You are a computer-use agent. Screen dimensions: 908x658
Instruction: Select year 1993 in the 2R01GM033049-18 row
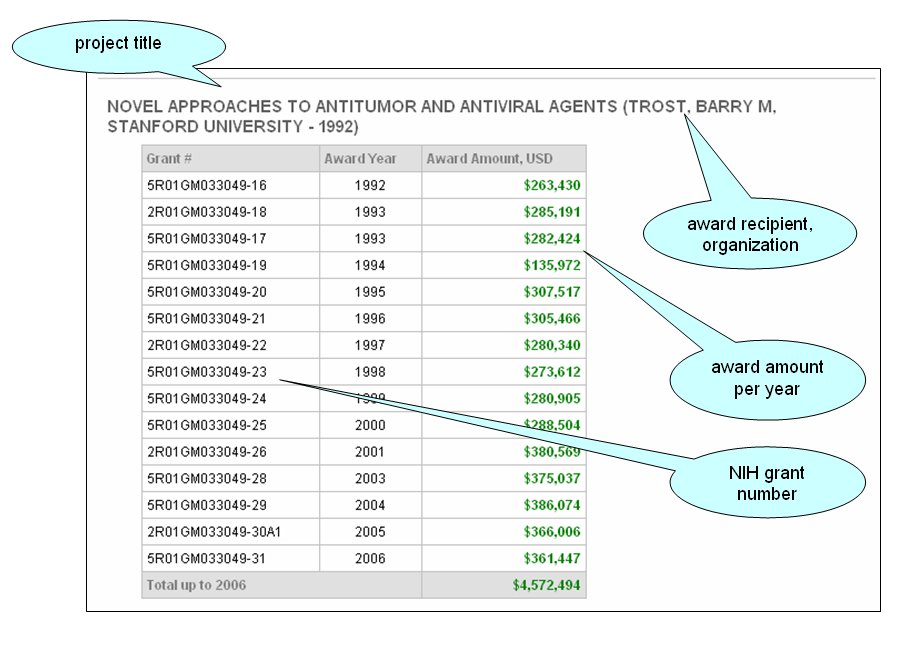point(370,212)
